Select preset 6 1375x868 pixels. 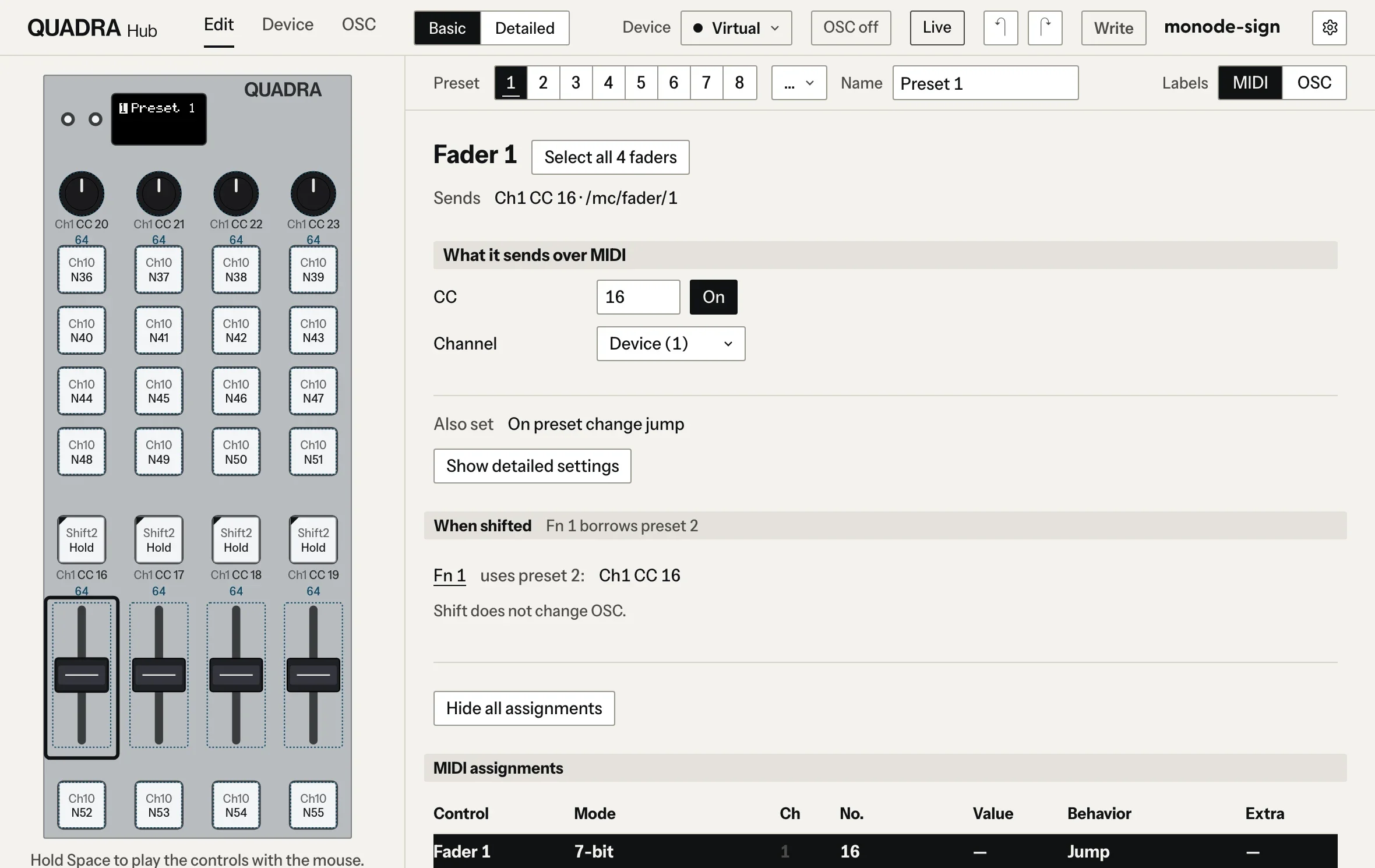click(x=674, y=83)
